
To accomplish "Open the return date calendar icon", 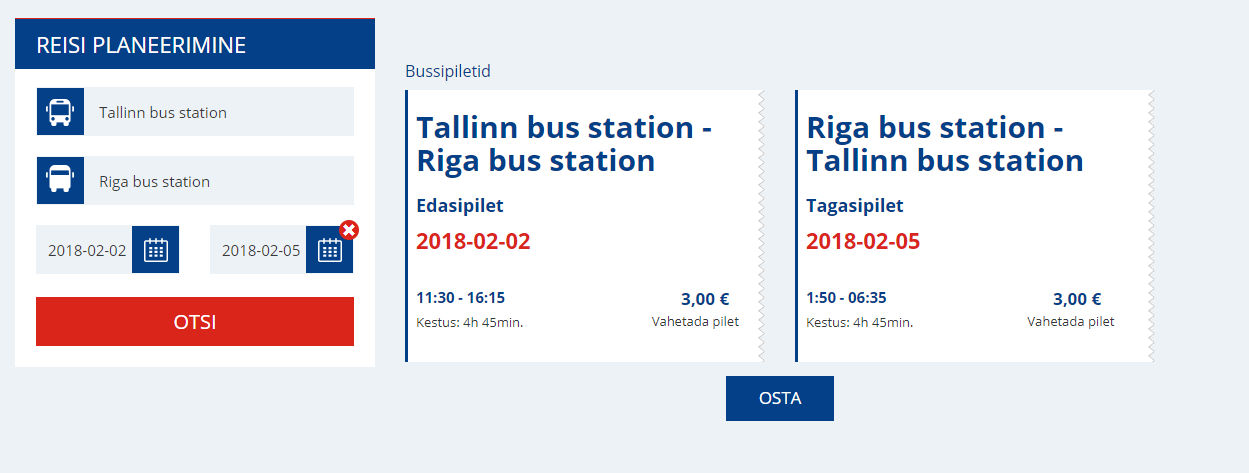I will (329, 249).
